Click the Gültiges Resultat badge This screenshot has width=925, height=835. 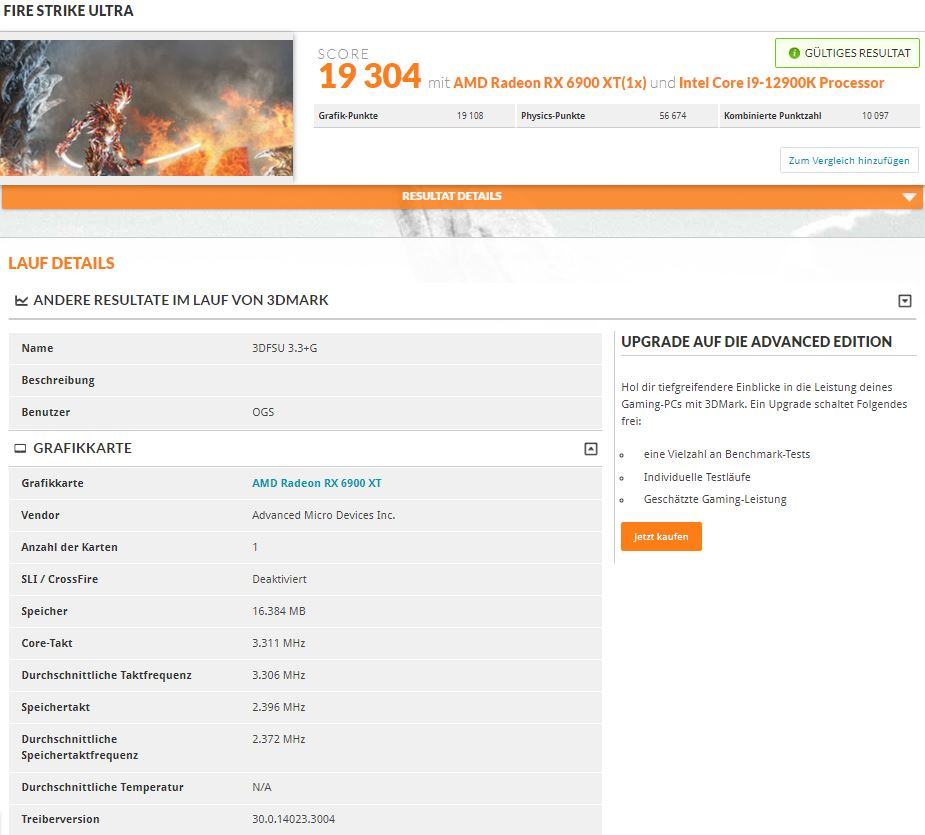tap(847, 53)
